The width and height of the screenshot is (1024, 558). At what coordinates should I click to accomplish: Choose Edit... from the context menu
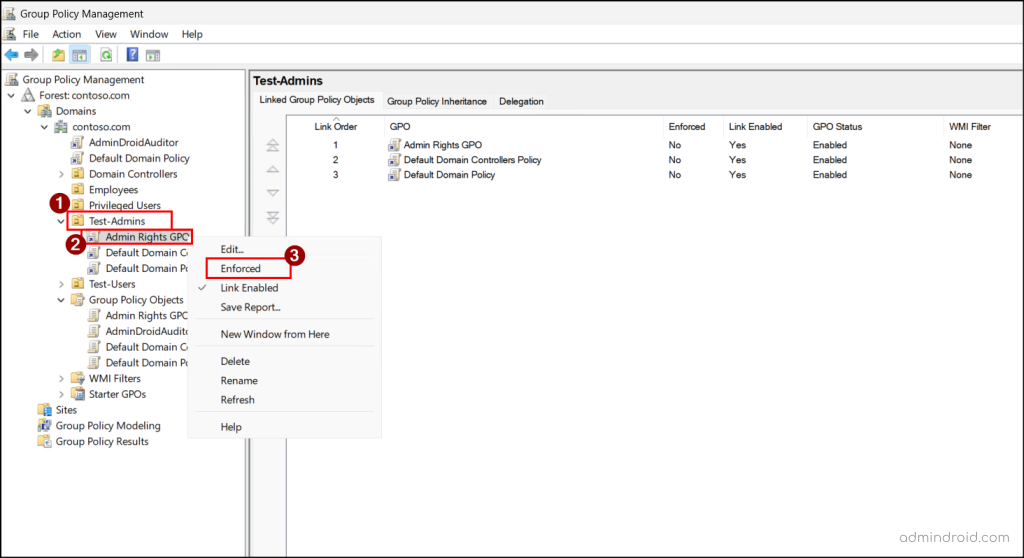(232, 249)
